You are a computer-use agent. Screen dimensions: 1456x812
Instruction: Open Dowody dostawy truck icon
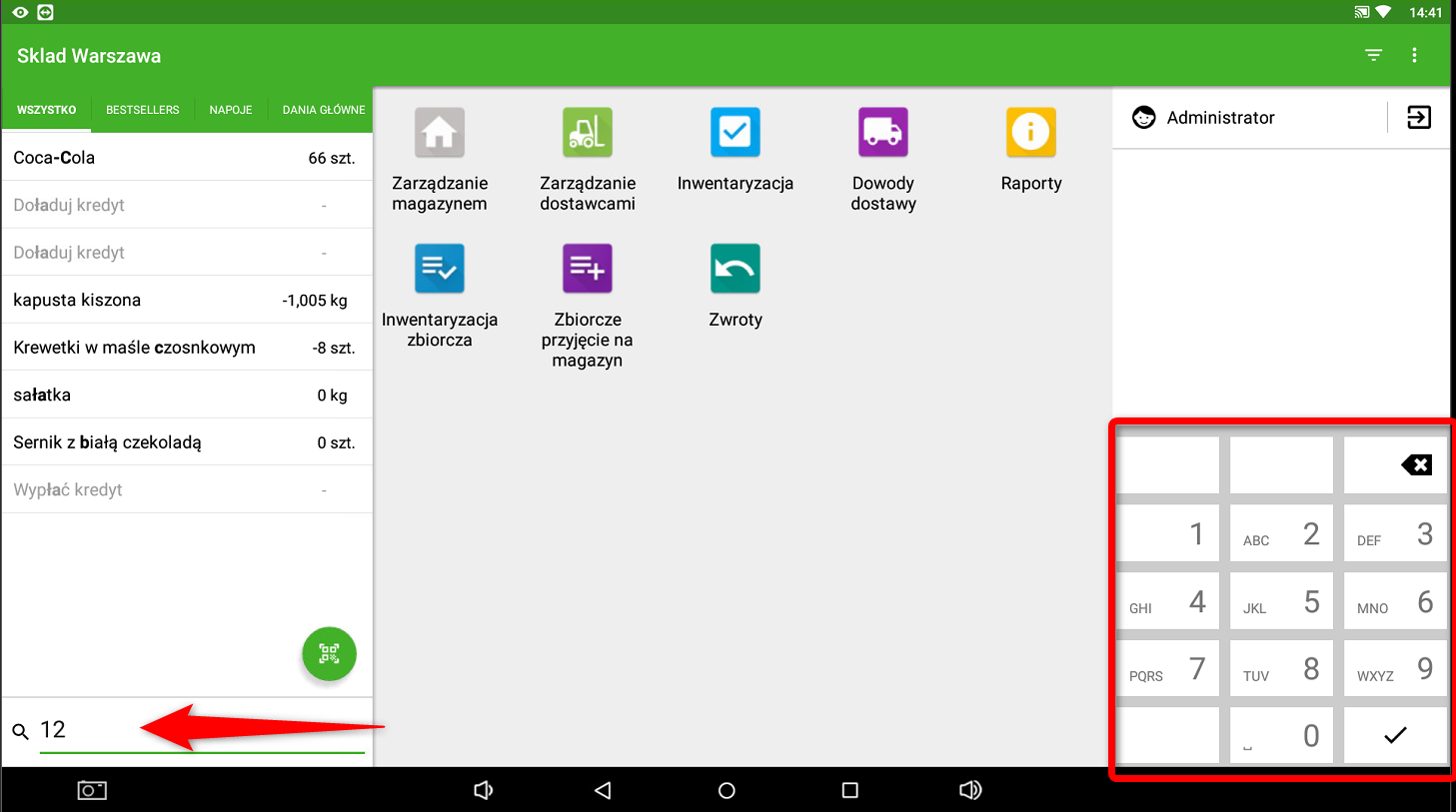(x=882, y=133)
